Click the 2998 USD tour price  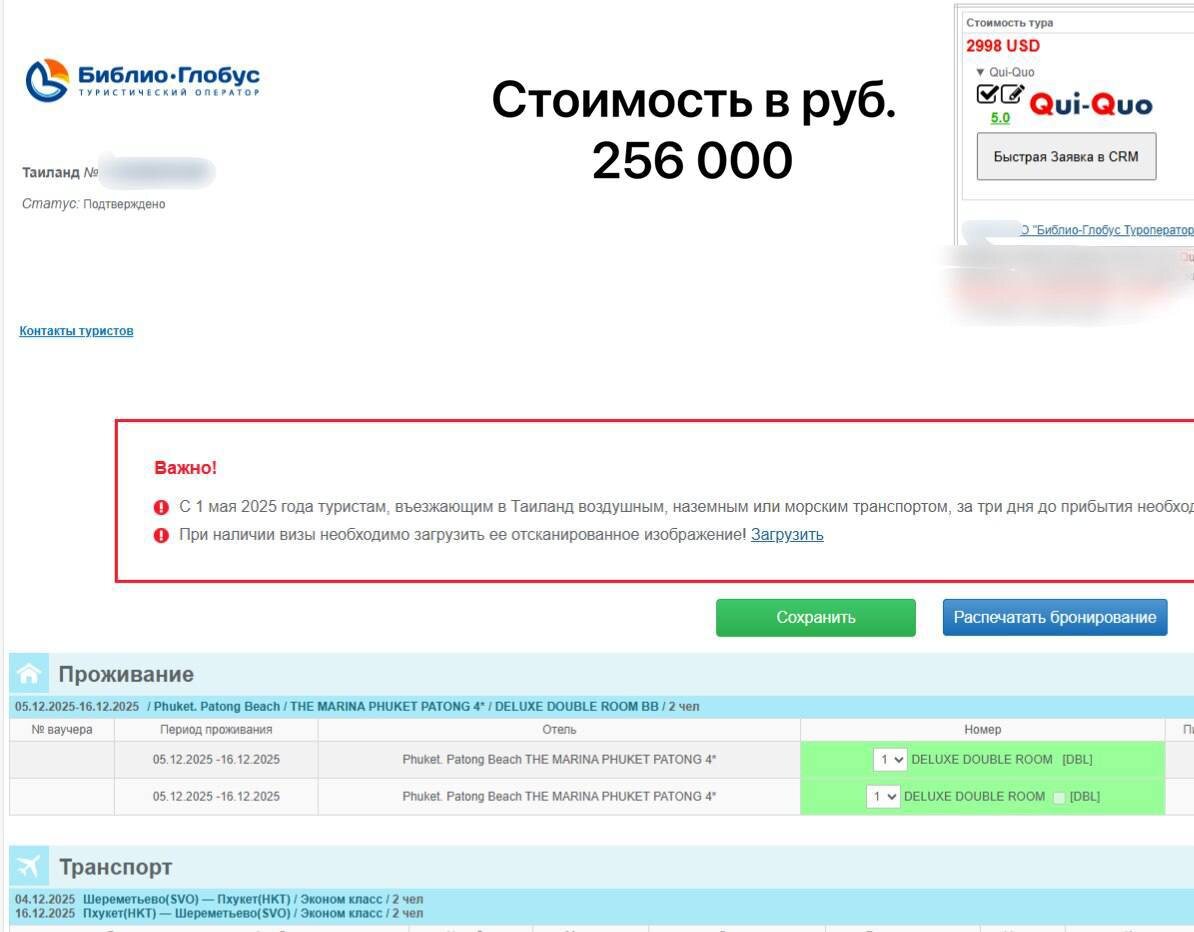pos(1003,46)
